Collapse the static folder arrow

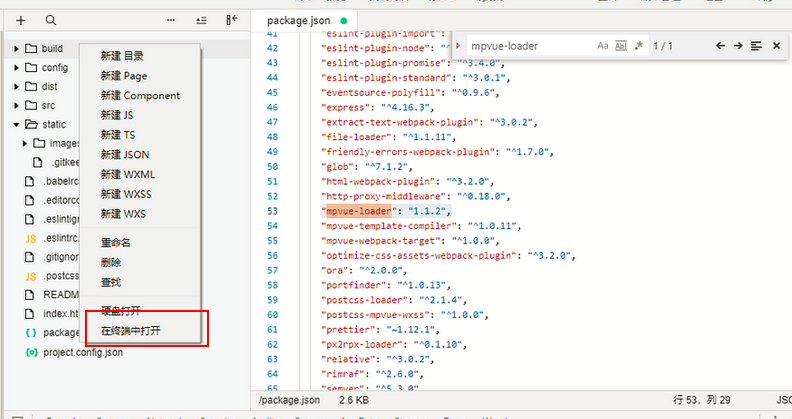pyautogui.click(x=16, y=125)
